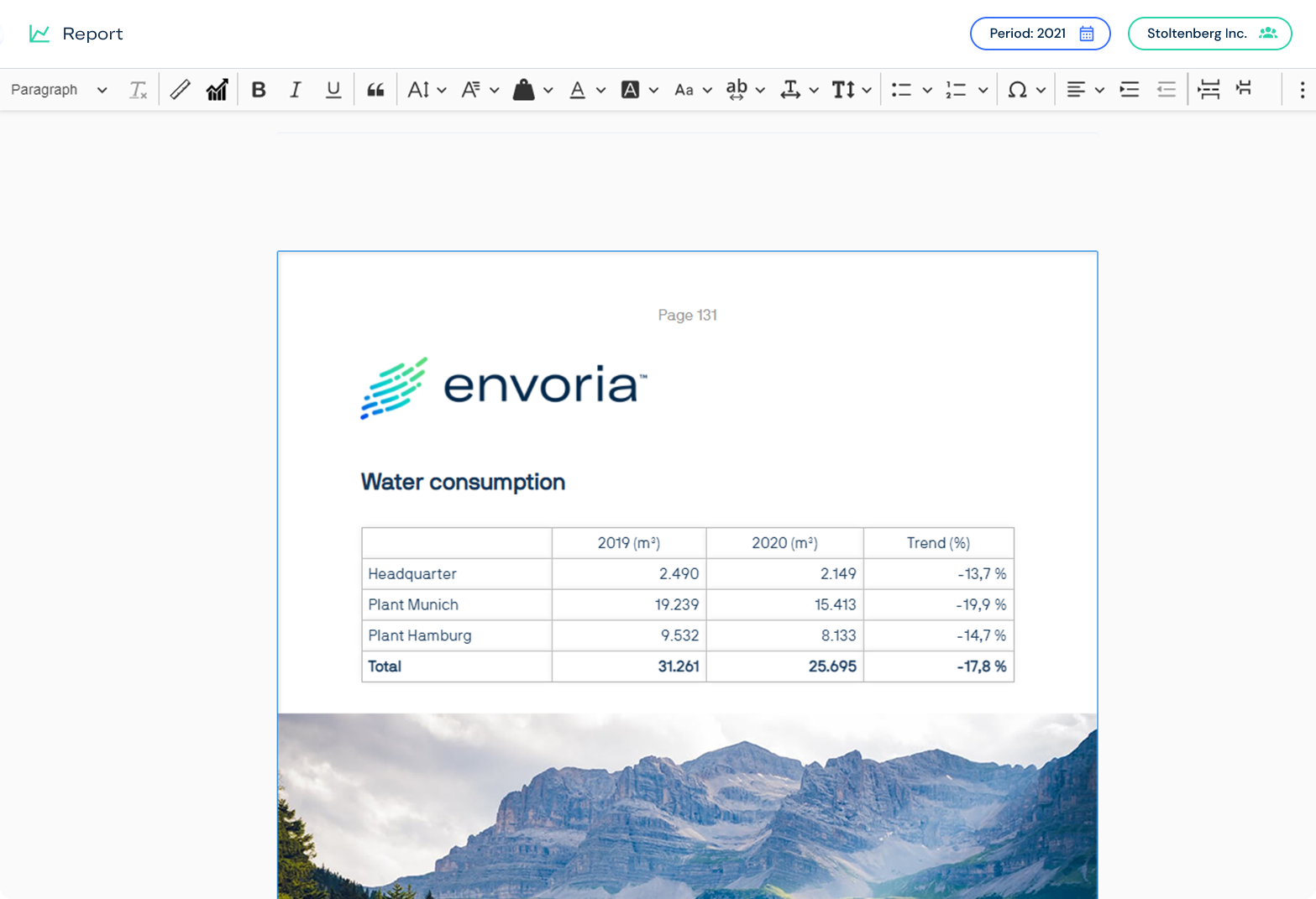The height and width of the screenshot is (899, 1316).
Task: Open the Paragraph style dropdown
Action: coord(59,89)
